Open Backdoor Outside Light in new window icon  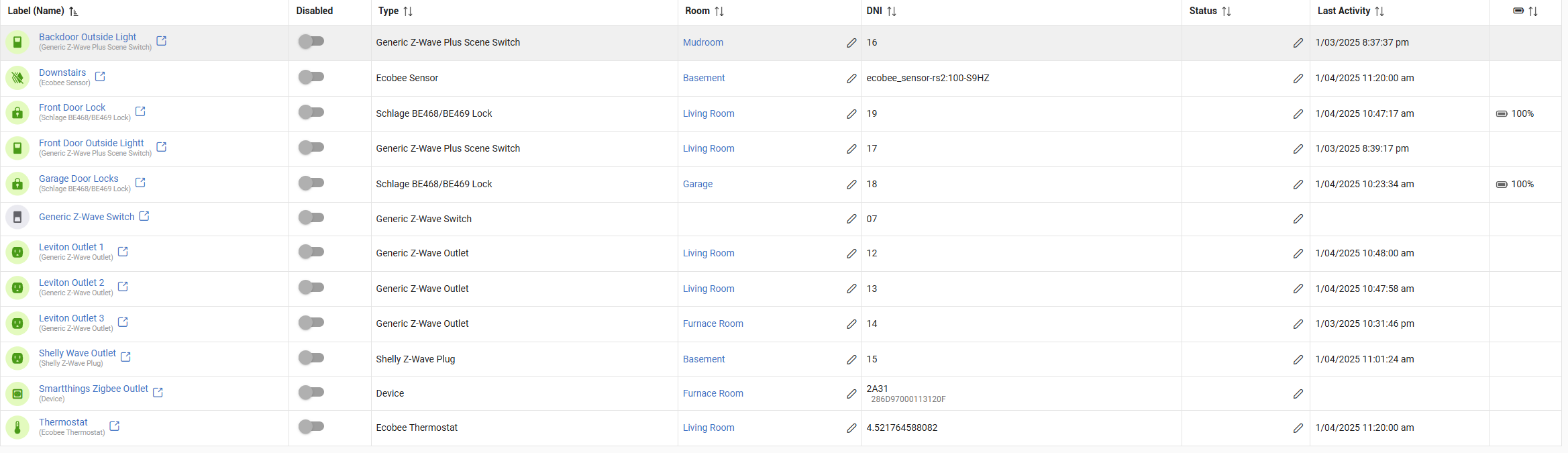click(162, 41)
